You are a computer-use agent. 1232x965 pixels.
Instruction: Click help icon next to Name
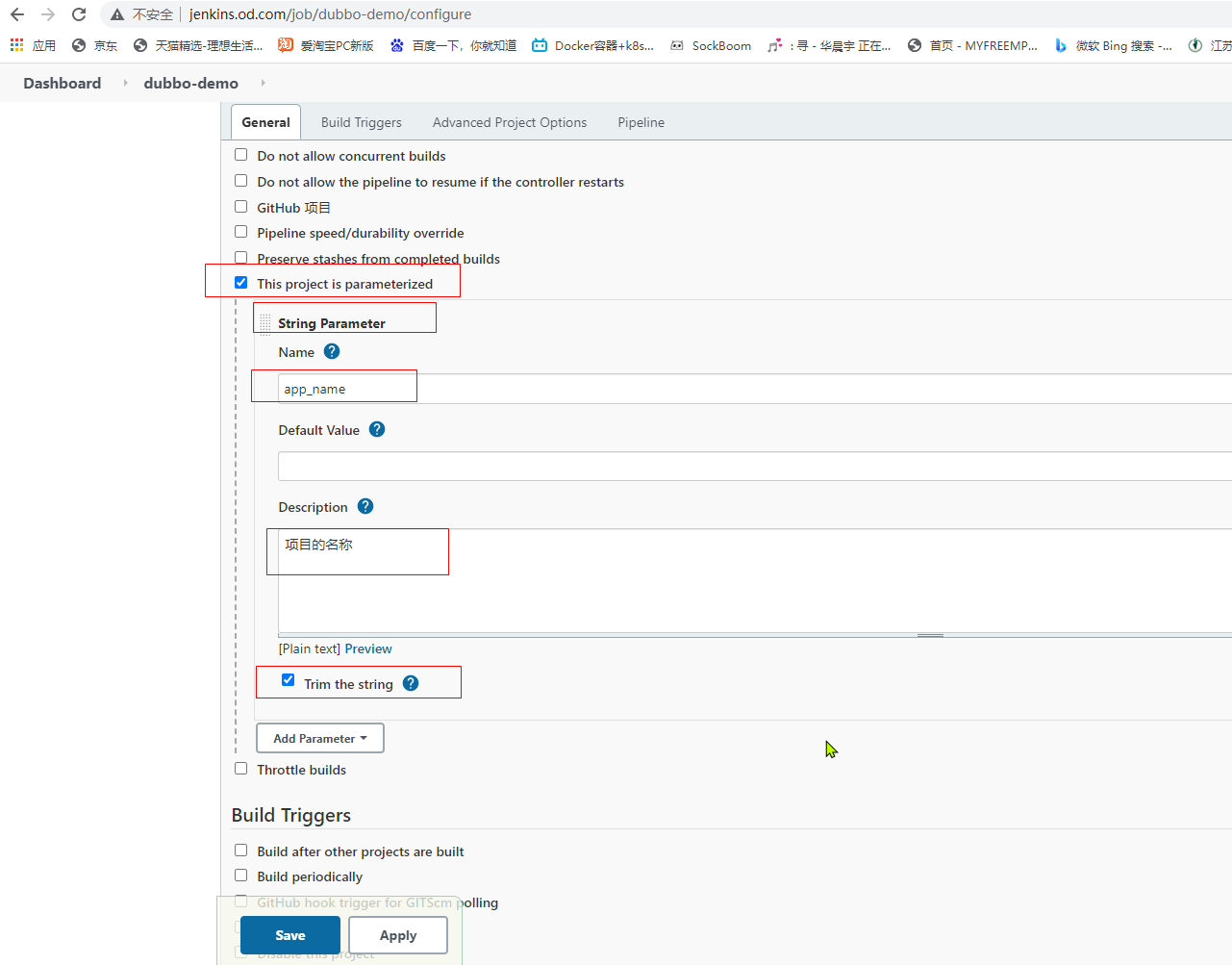[x=332, y=351]
